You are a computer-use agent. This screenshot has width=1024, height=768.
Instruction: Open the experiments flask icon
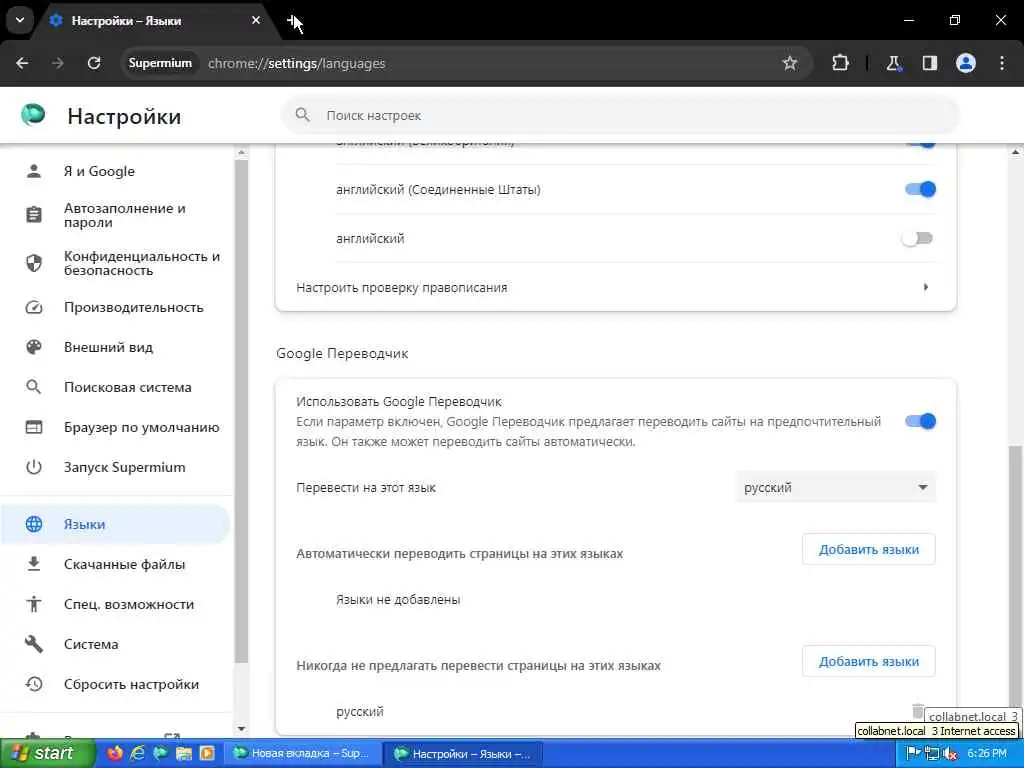click(893, 63)
